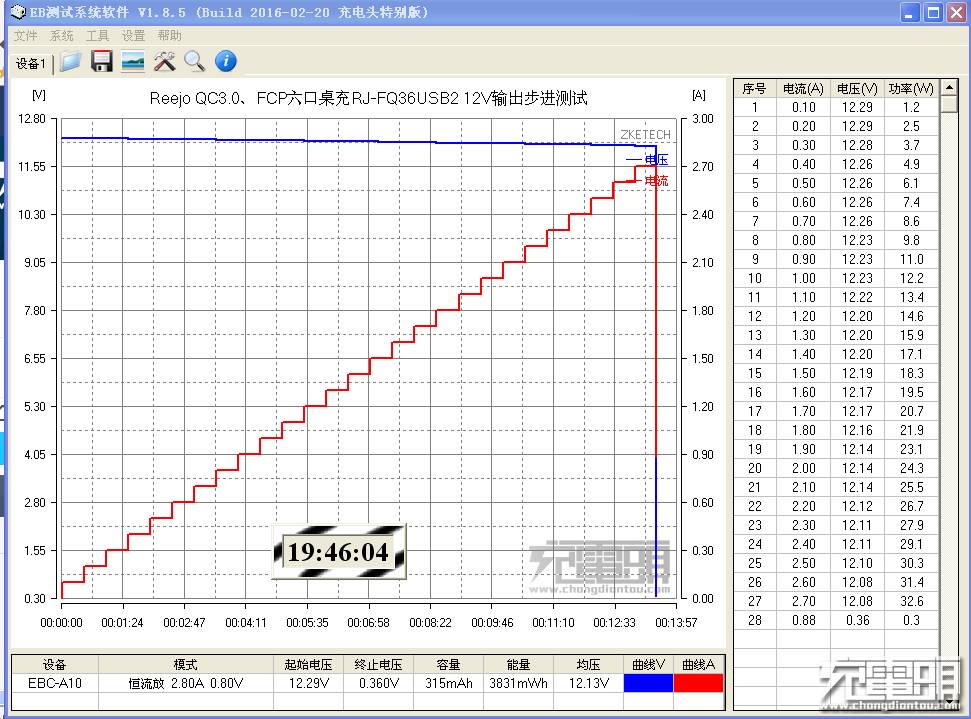Click row 28 current value 0.88
Image resolution: width=971 pixels, height=719 pixels.
[803, 620]
